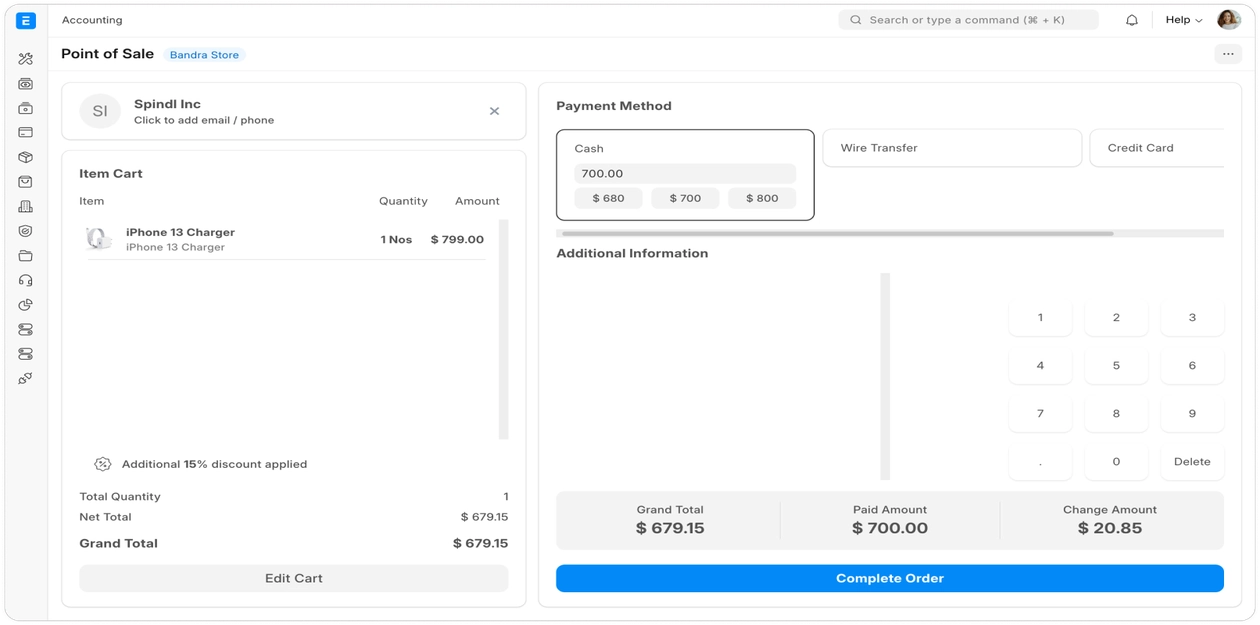Open the tools wrench icon in sidebar
The height and width of the screenshot is (625, 1260).
[x=26, y=59]
